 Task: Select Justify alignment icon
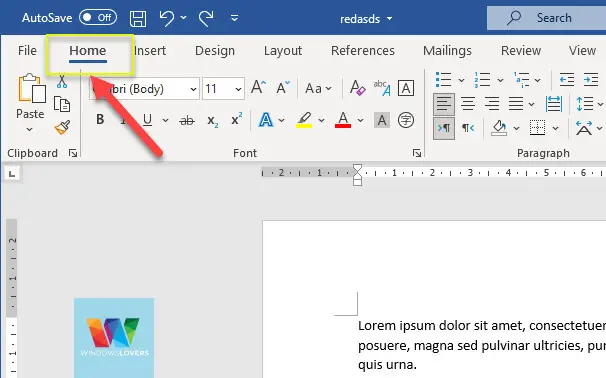pyautogui.click(x=516, y=104)
